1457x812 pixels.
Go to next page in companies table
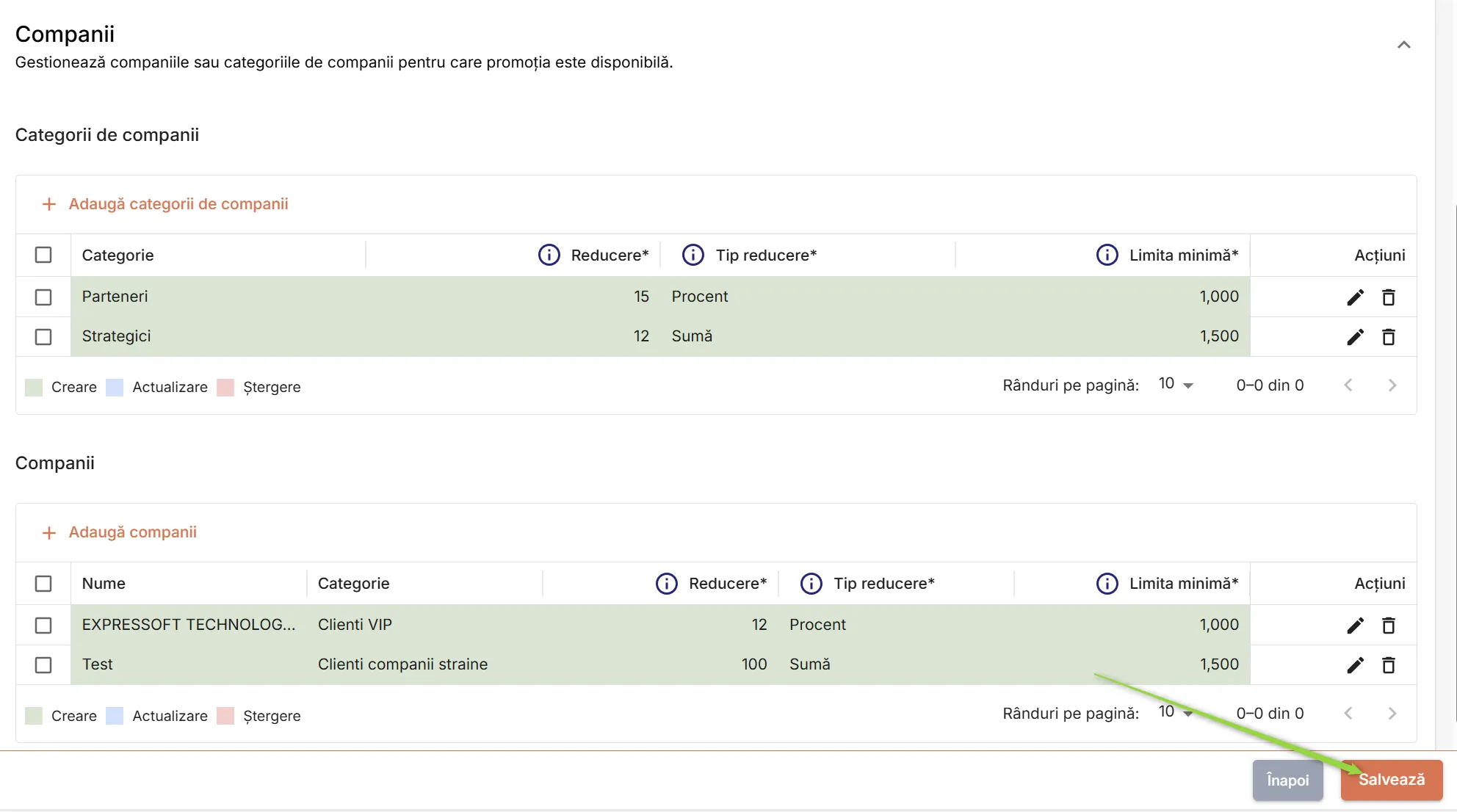point(1392,714)
